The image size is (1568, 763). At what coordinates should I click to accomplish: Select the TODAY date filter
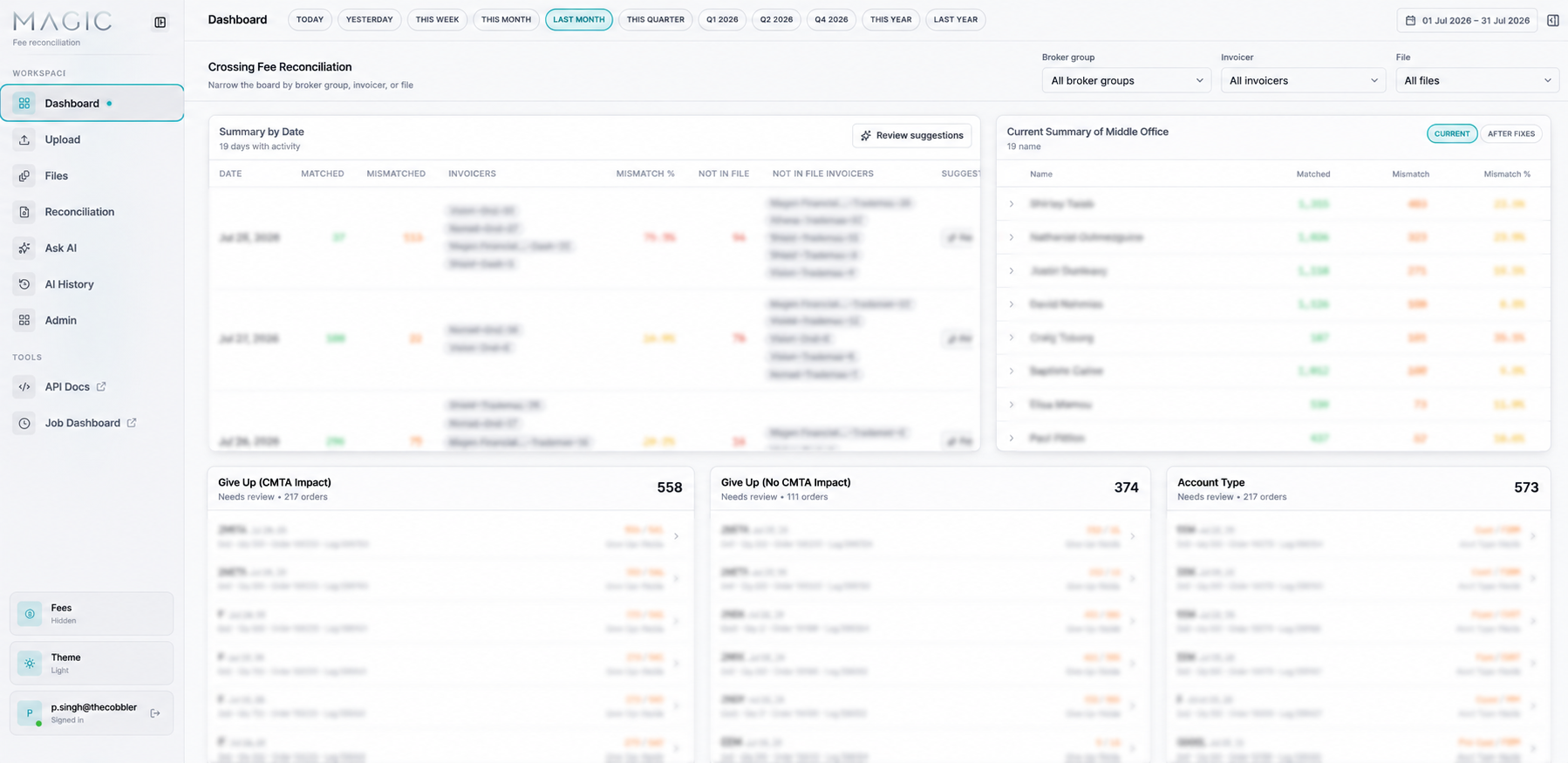click(310, 19)
